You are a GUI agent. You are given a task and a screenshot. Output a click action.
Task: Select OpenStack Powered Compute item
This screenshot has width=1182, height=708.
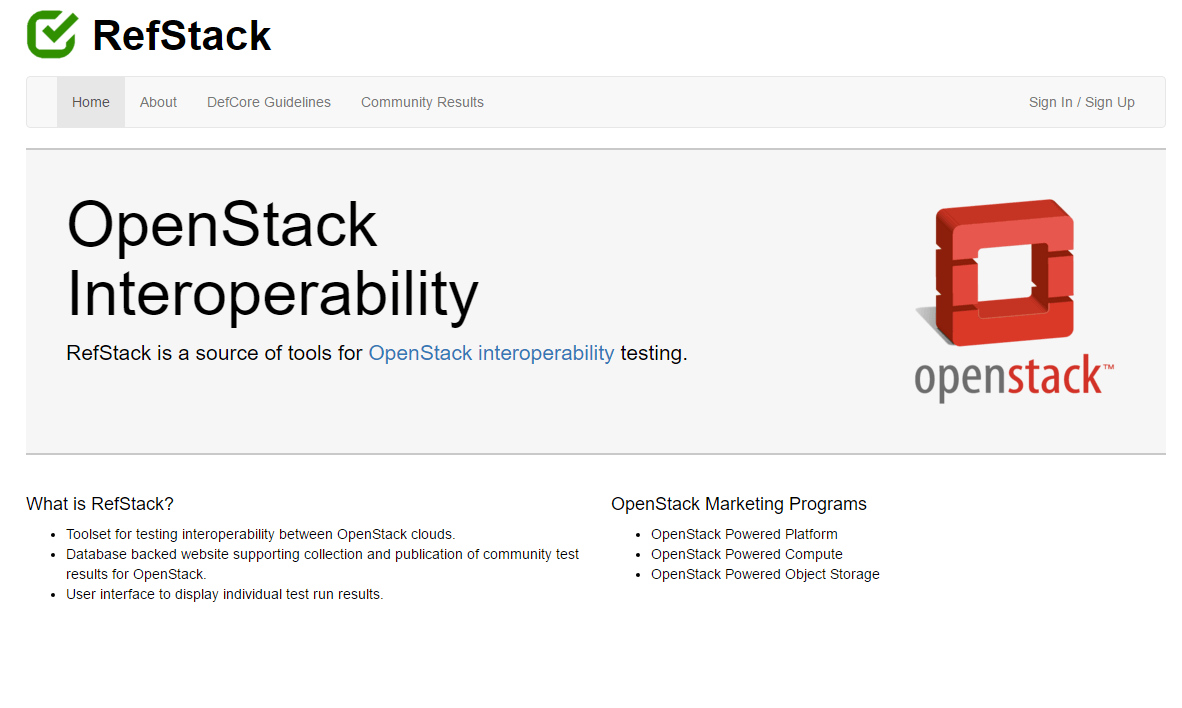[x=746, y=554]
